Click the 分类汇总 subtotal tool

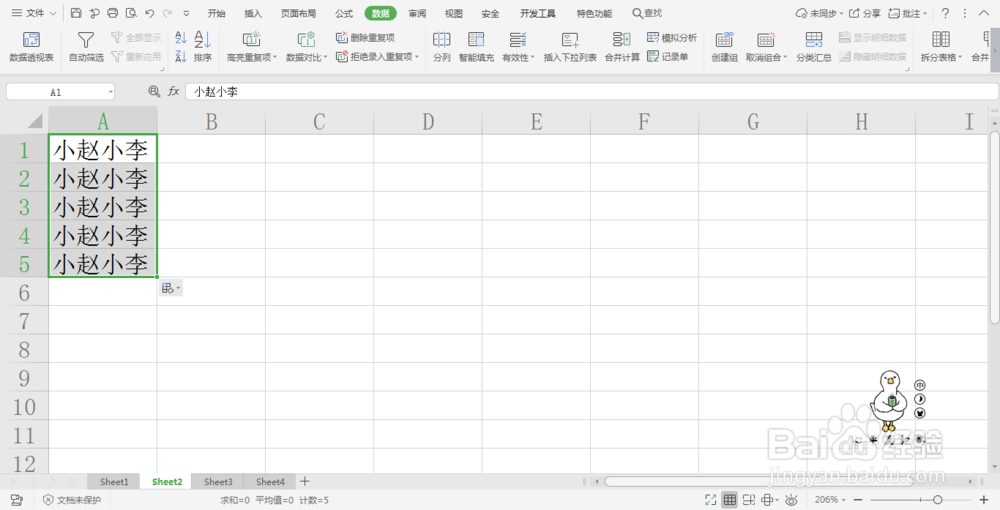coord(814,47)
